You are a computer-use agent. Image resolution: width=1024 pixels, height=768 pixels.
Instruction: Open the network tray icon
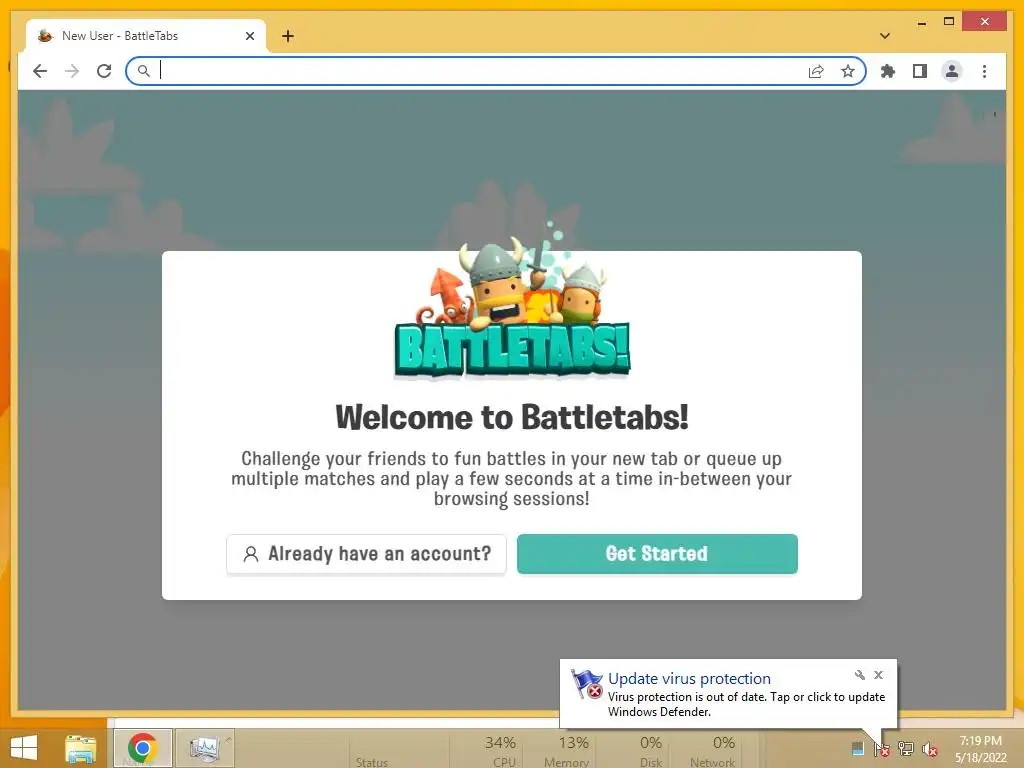point(906,749)
